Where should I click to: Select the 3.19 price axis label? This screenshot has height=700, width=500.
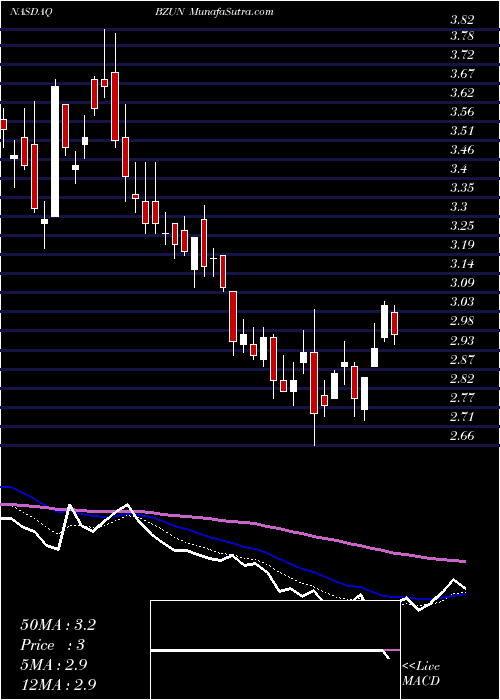tap(462, 245)
